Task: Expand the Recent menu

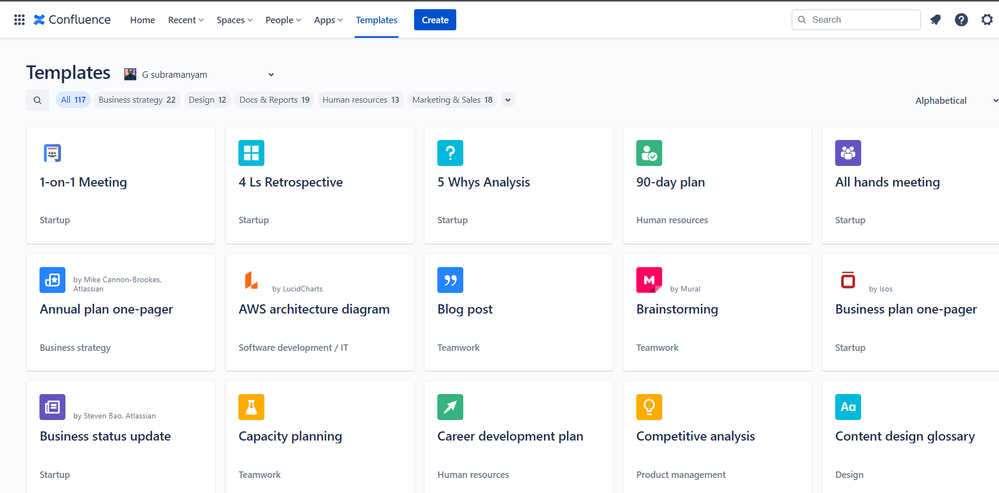Action: 185,20
